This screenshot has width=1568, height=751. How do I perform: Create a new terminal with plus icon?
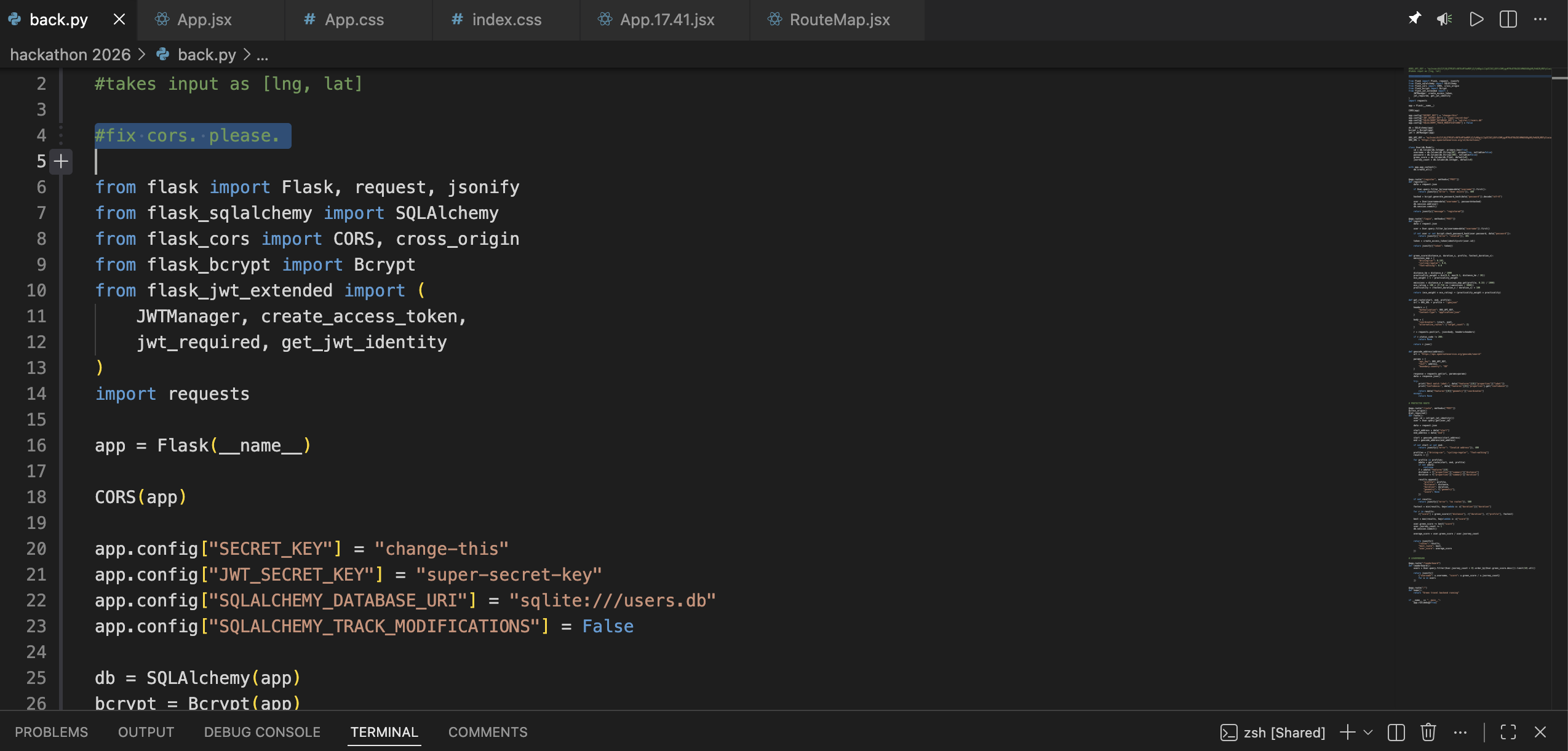[1347, 732]
